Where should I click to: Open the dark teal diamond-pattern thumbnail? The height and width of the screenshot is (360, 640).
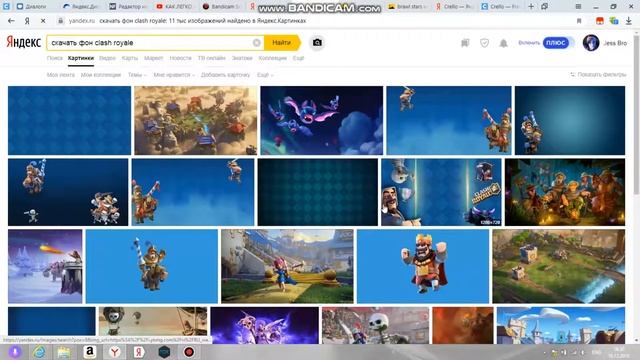pyautogui.click(x=318, y=192)
